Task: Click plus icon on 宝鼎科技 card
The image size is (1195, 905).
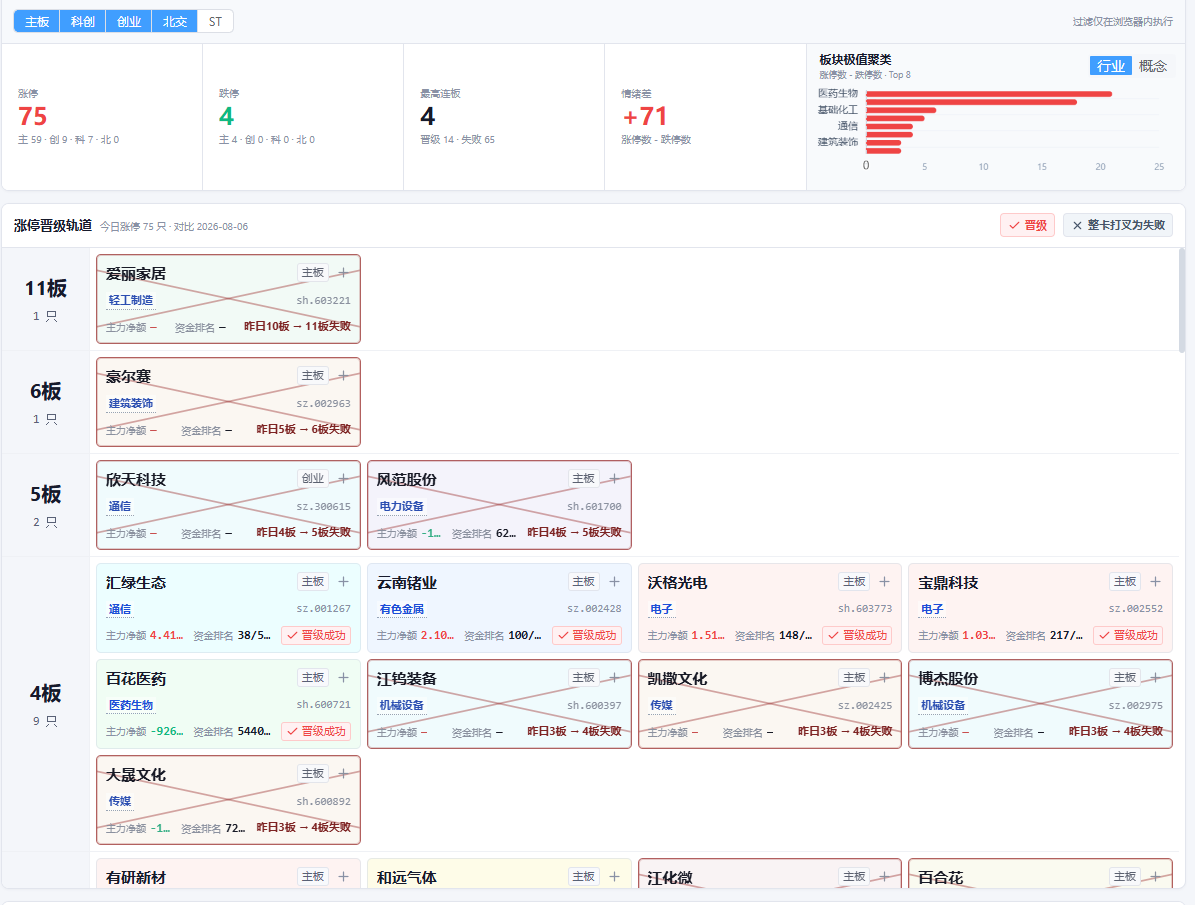Action: [x=1155, y=582]
